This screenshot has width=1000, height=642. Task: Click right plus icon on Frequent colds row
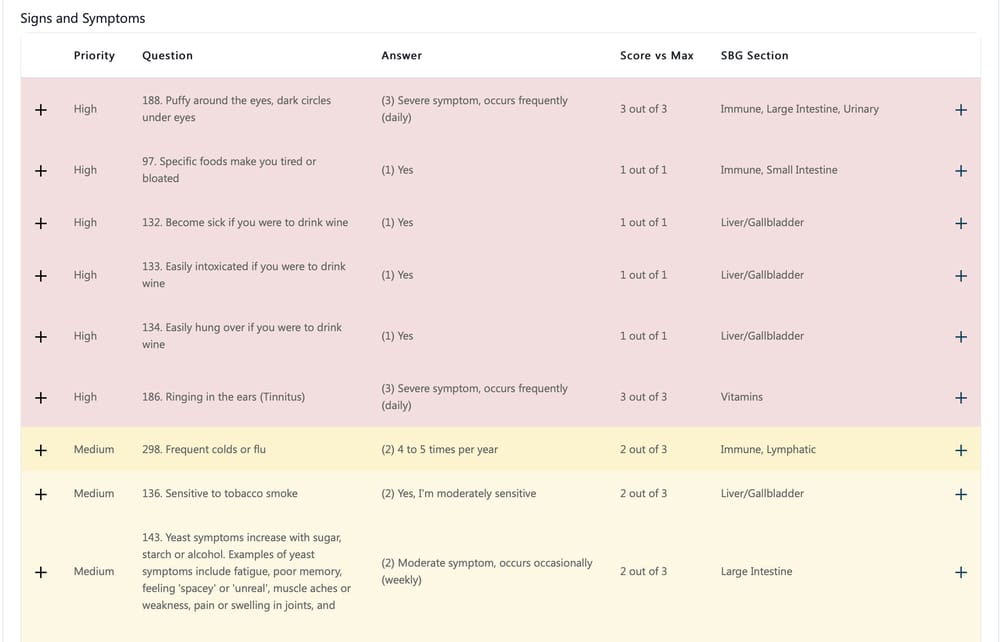pyautogui.click(x=961, y=450)
